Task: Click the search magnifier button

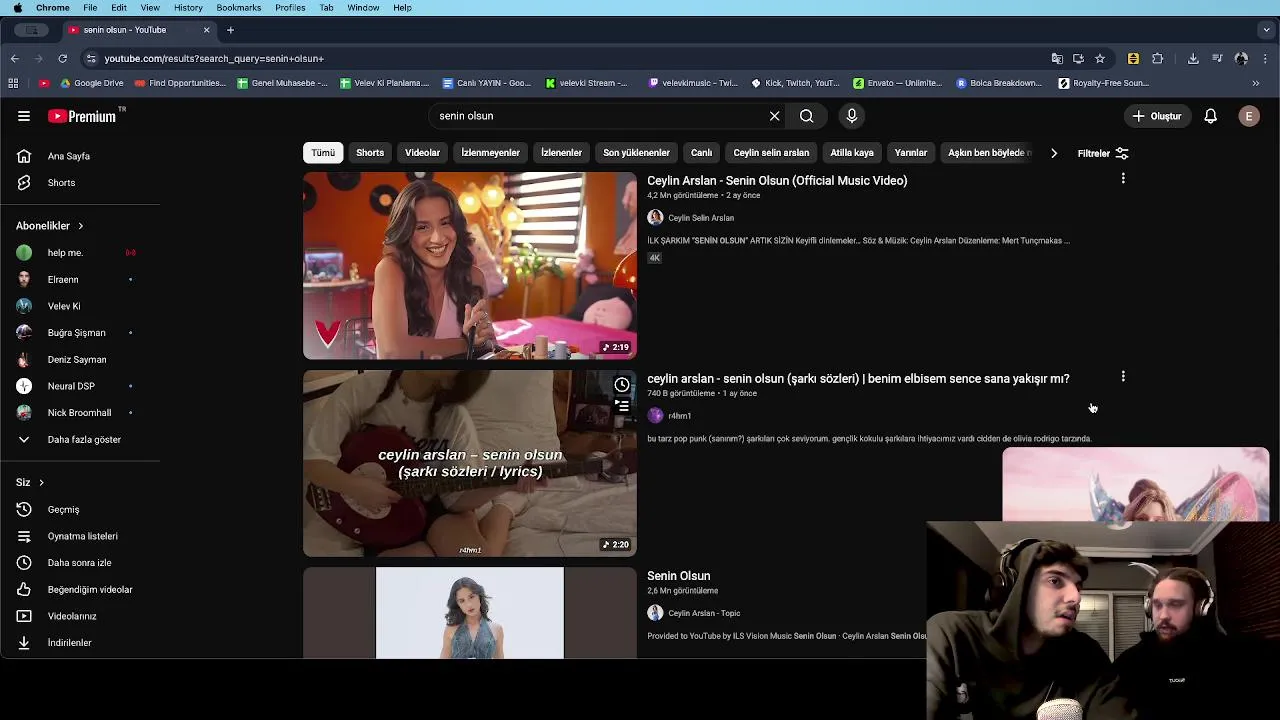Action: [806, 116]
